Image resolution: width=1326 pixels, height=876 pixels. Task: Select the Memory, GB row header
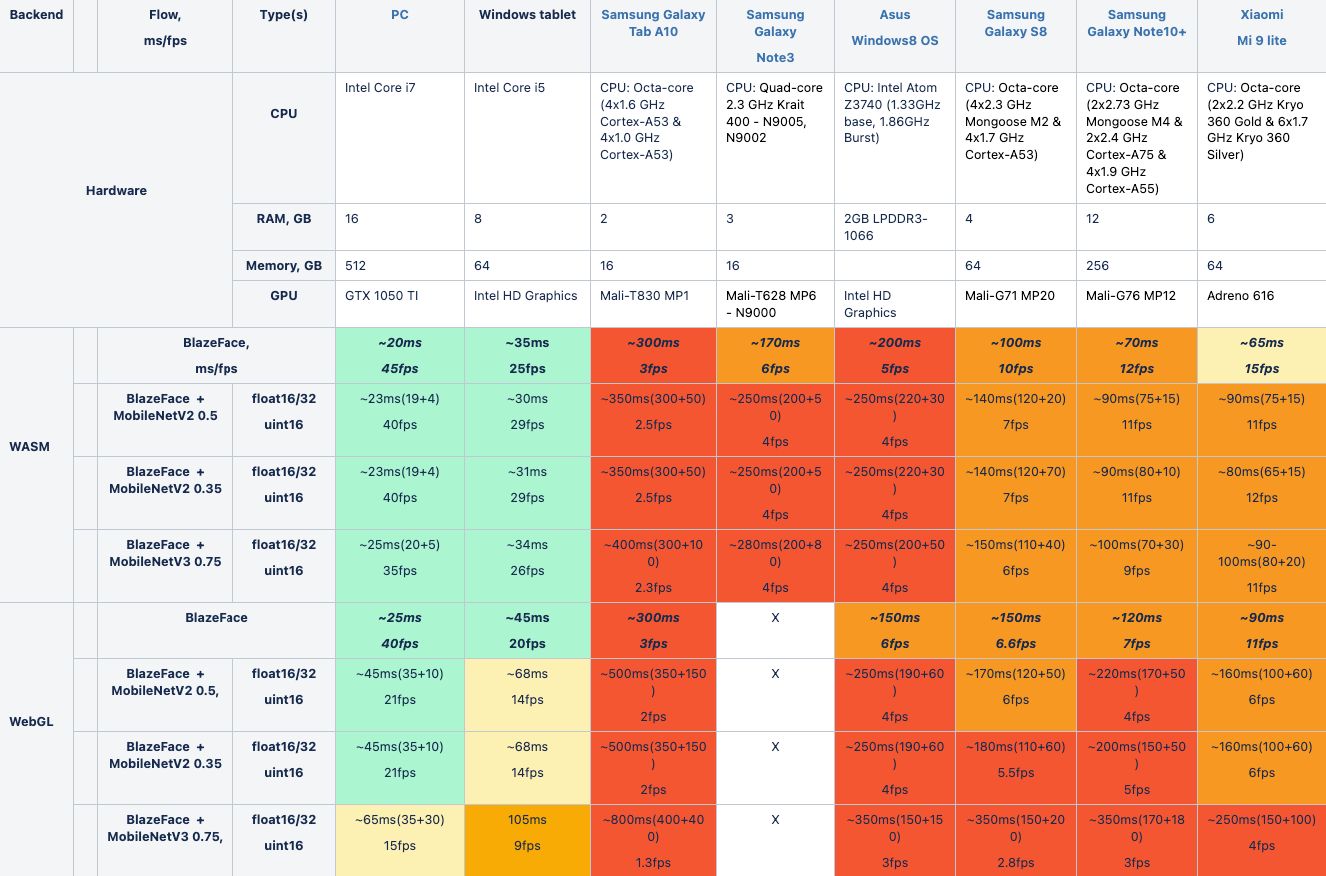(284, 266)
